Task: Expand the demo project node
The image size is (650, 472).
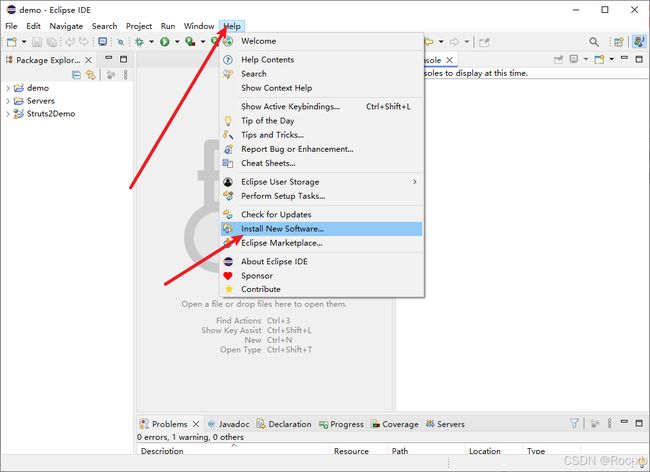Action: (x=7, y=88)
